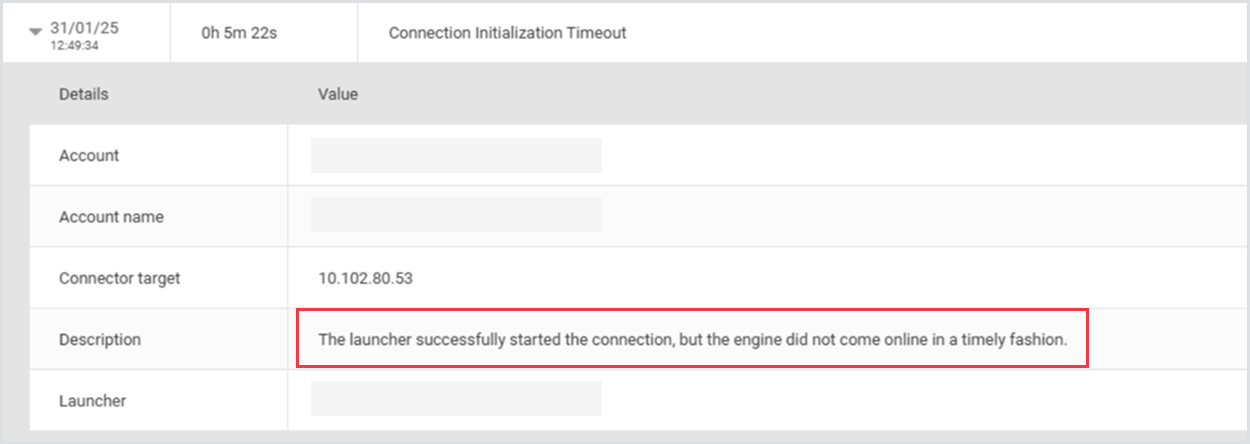Click the Value column header
1250x444 pixels.
(338, 94)
